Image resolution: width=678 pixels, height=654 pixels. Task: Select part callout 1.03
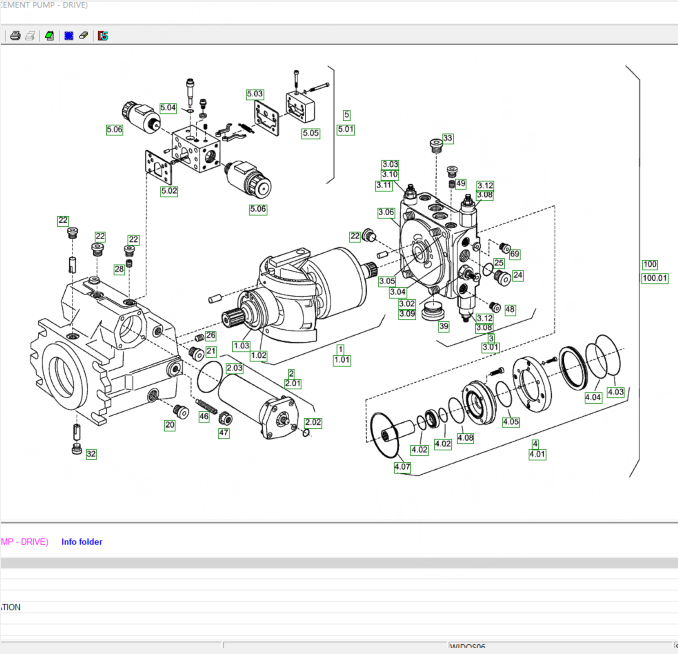tap(241, 345)
